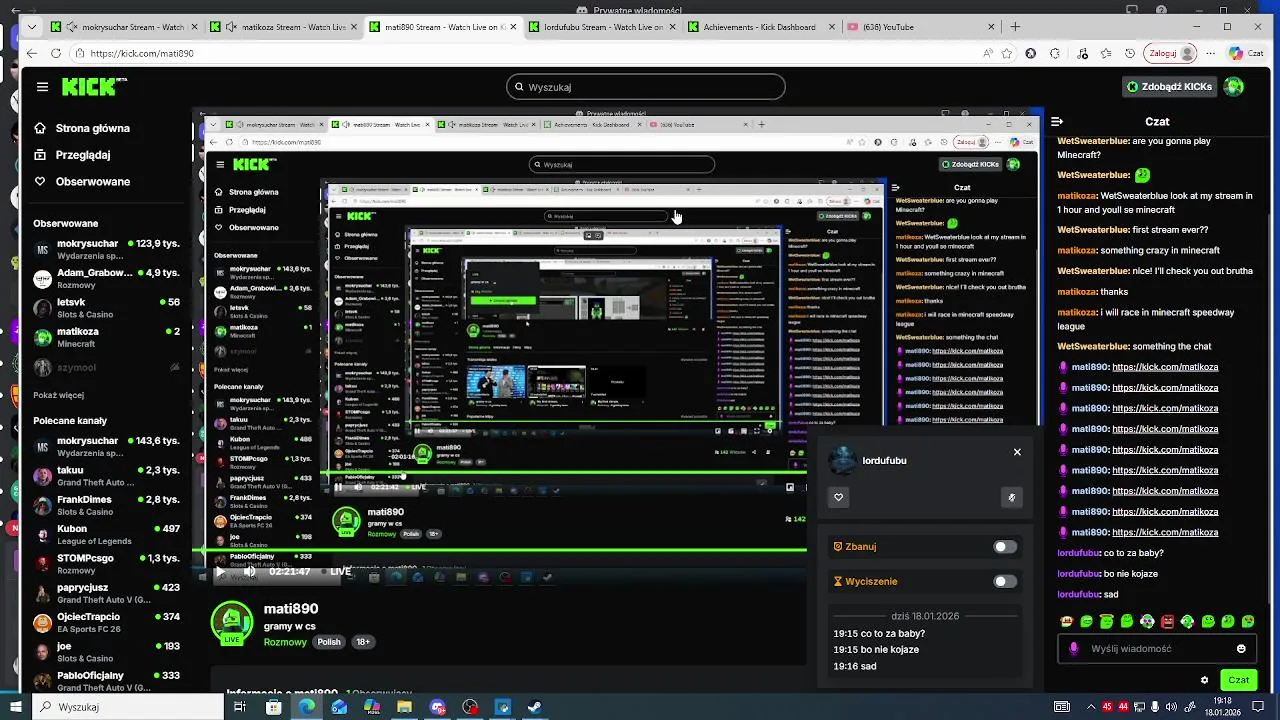This screenshot has height=720, width=1280.
Task: Switch to lordufubu Stream tab
Action: [x=601, y=27]
